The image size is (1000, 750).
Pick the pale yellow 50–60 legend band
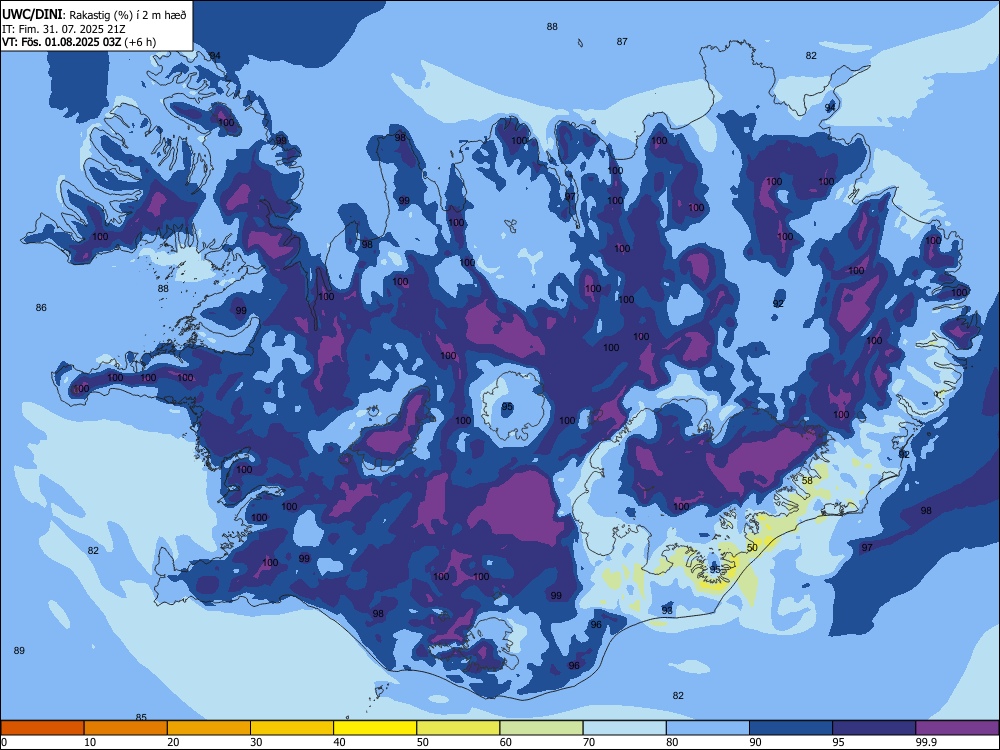click(459, 728)
